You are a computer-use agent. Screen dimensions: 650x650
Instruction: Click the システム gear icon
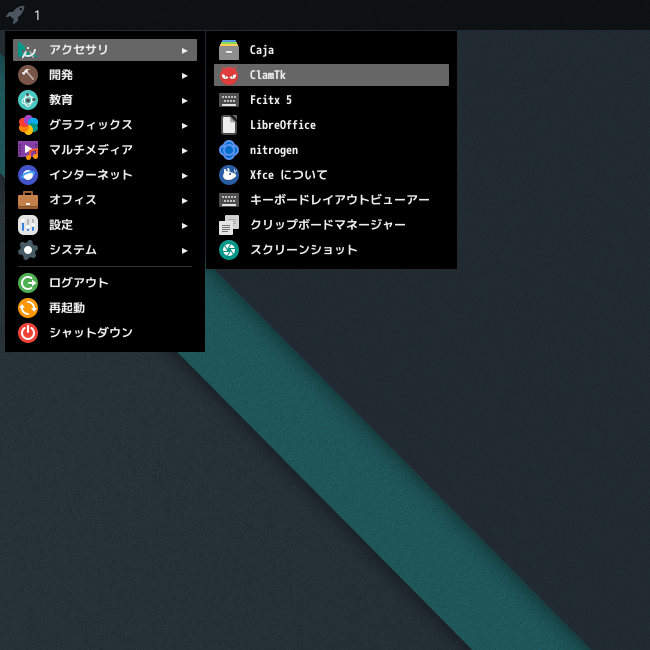pos(28,250)
